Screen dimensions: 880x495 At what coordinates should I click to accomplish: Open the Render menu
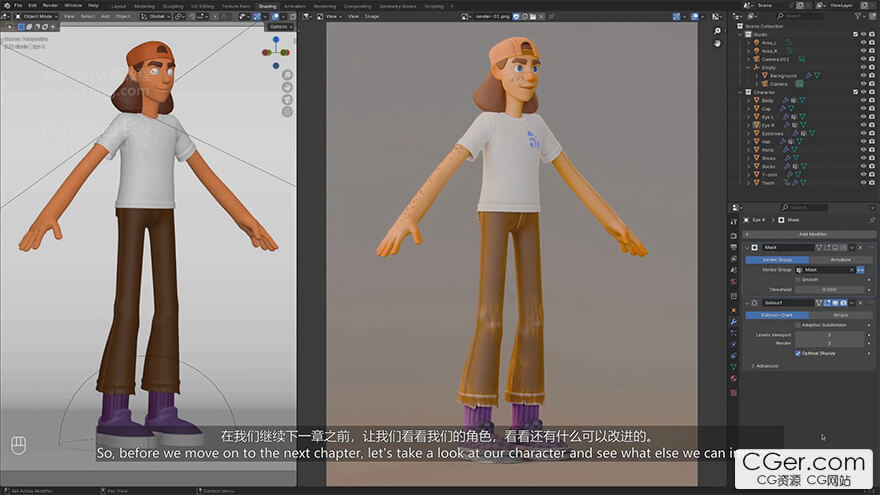(50, 5)
